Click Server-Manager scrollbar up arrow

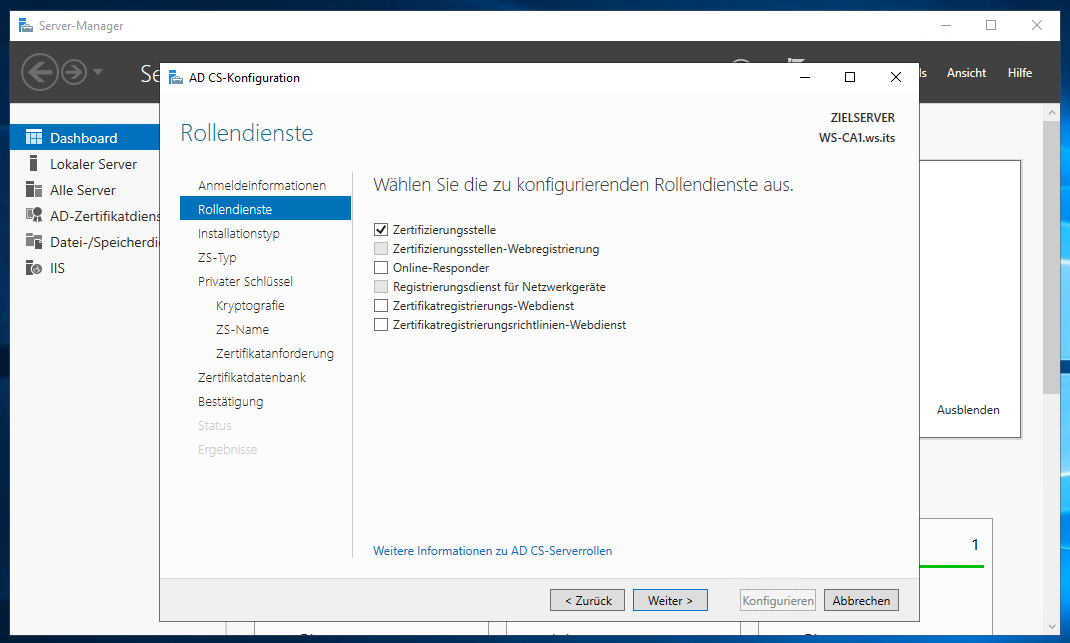tap(1052, 113)
